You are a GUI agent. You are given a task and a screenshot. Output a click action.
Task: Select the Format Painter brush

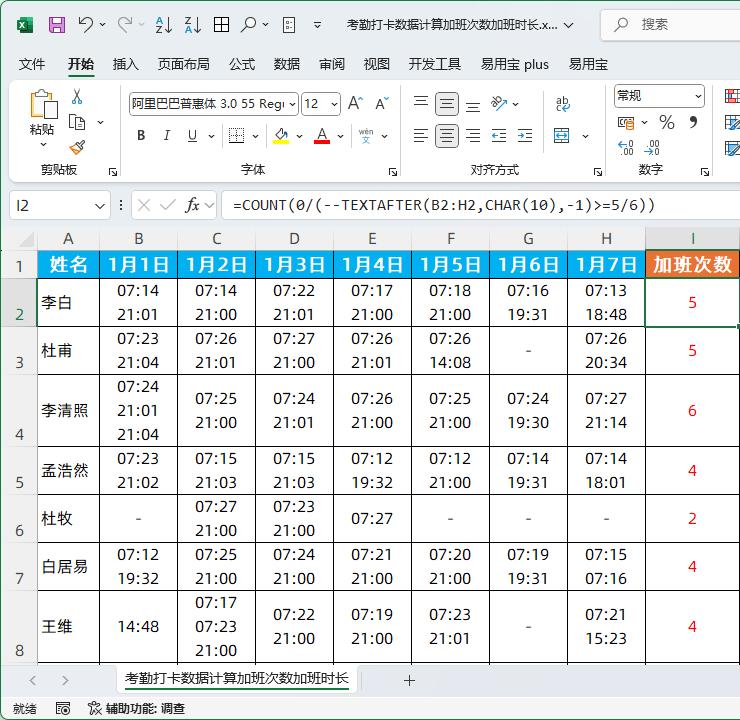point(77,147)
